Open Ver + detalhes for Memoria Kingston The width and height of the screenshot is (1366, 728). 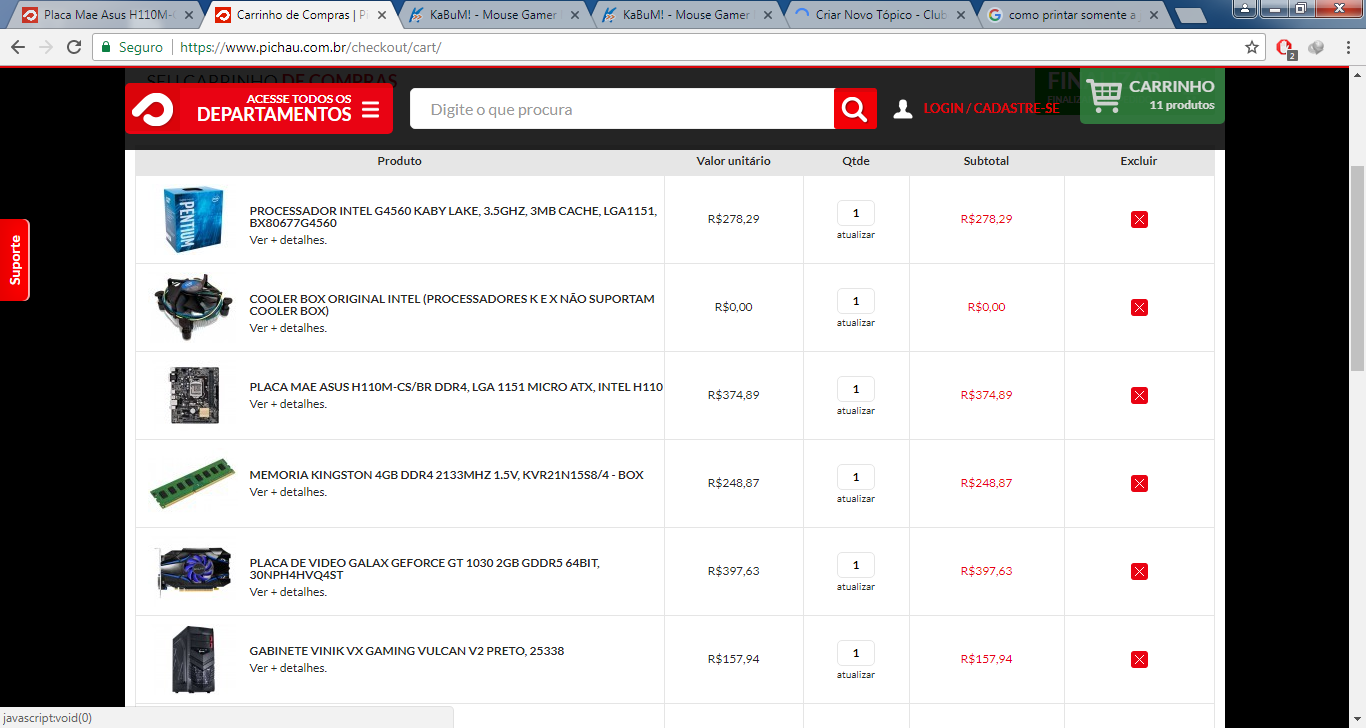[x=288, y=492]
